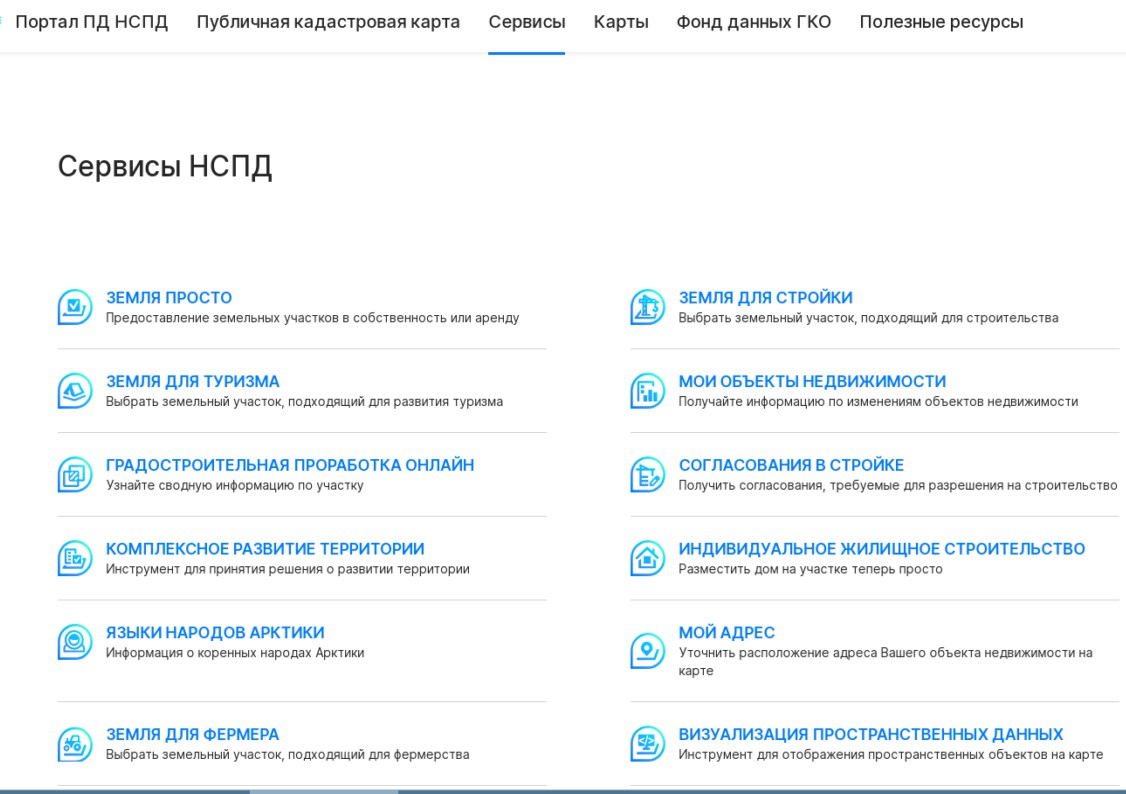Open the Публичная кадастровая карта tab
Viewport: 1126px width, 794px height.
[328, 22]
